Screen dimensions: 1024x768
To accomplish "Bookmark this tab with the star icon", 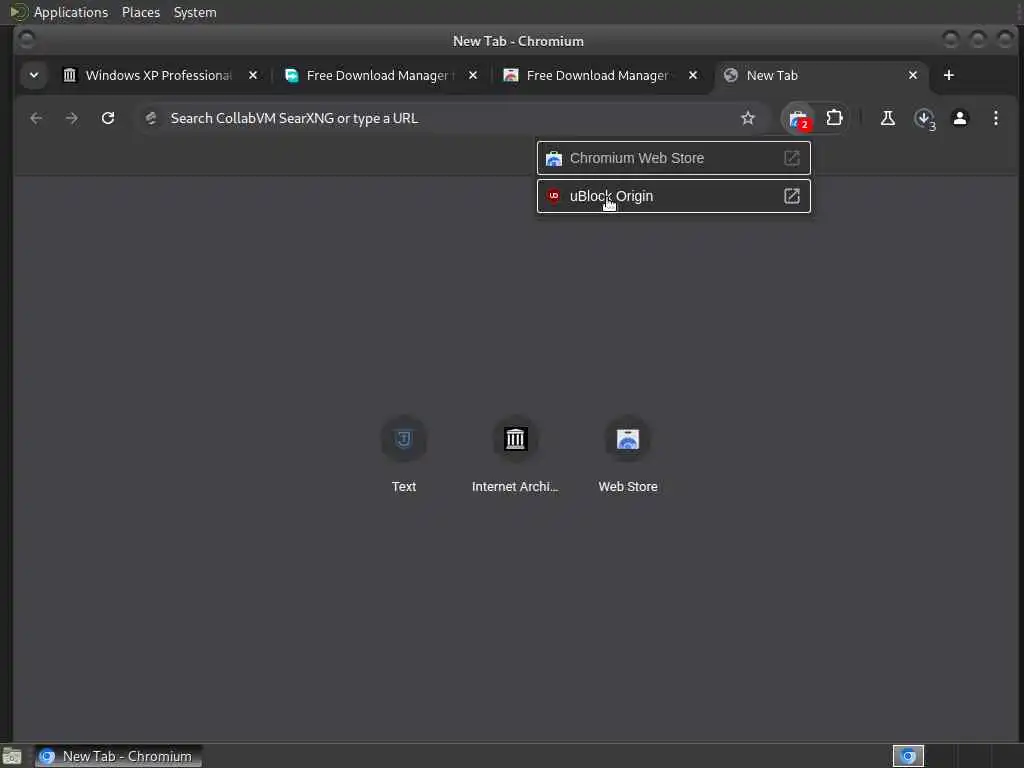I will [x=748, y=118].
